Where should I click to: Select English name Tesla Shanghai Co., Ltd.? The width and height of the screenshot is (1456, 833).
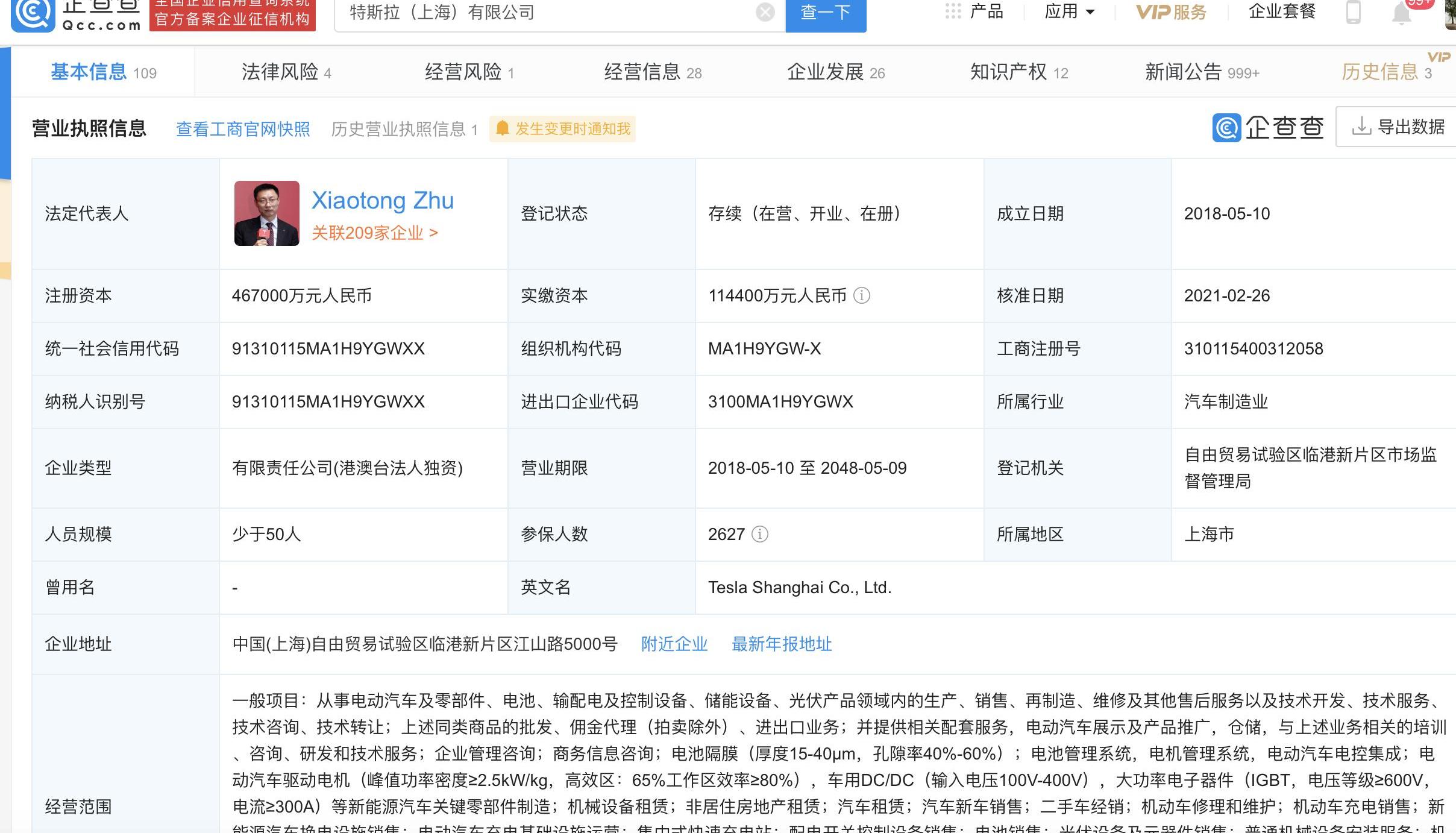pyautogui.click(x=800, y=588)
